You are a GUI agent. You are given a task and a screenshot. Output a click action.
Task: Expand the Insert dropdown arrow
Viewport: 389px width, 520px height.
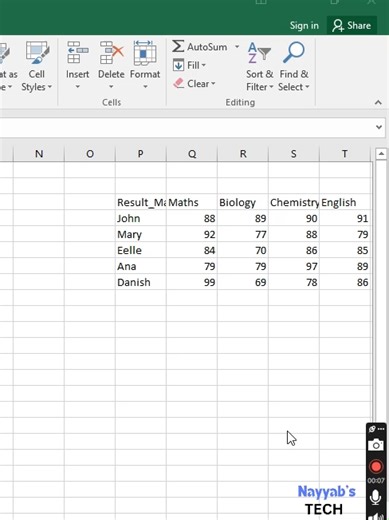click(x=77, y=87)
